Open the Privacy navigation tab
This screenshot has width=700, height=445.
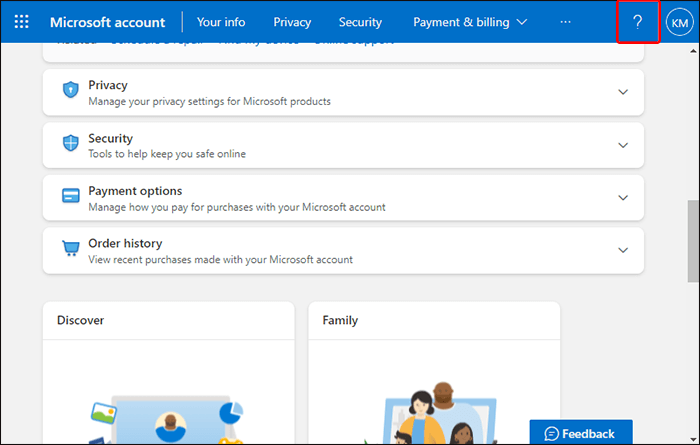tap(292, 22)
